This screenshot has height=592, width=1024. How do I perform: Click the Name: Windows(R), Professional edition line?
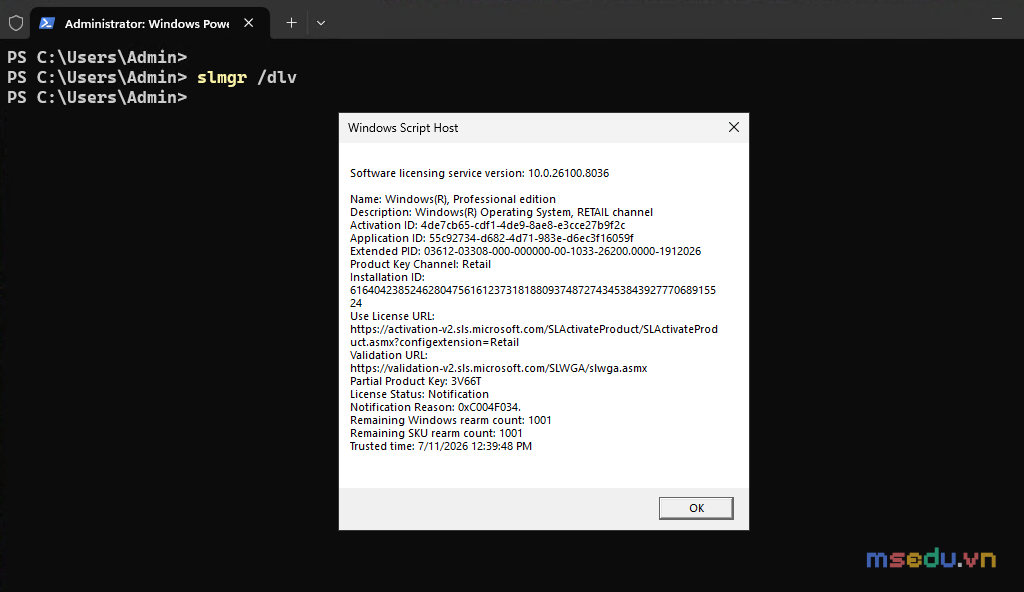[x=453, y=199]
